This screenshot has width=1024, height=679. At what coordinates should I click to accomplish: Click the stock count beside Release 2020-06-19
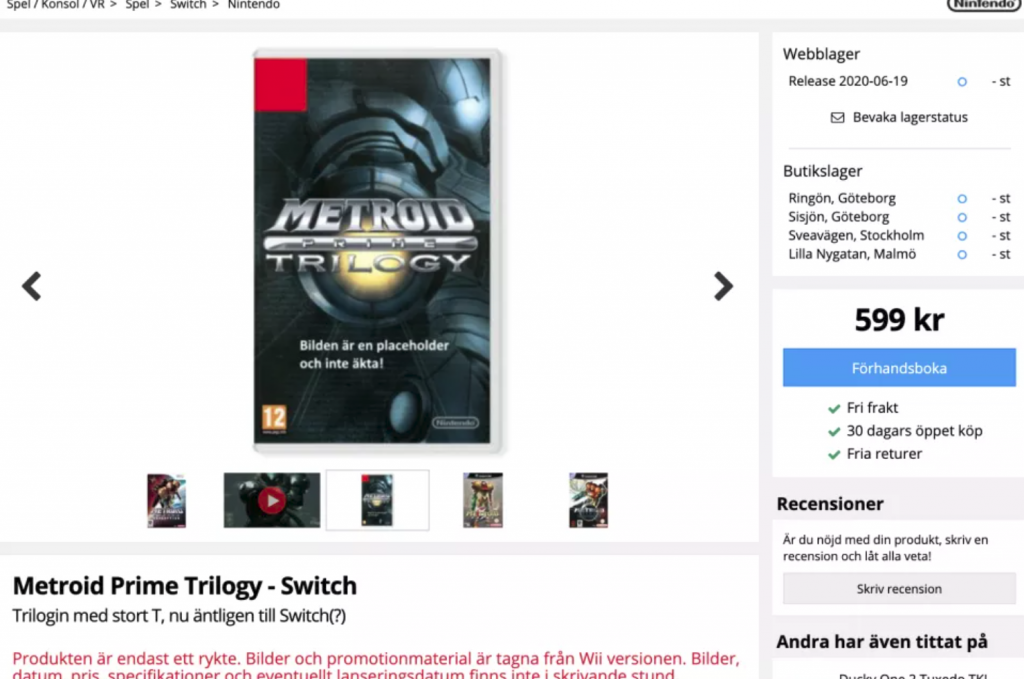1000,82
